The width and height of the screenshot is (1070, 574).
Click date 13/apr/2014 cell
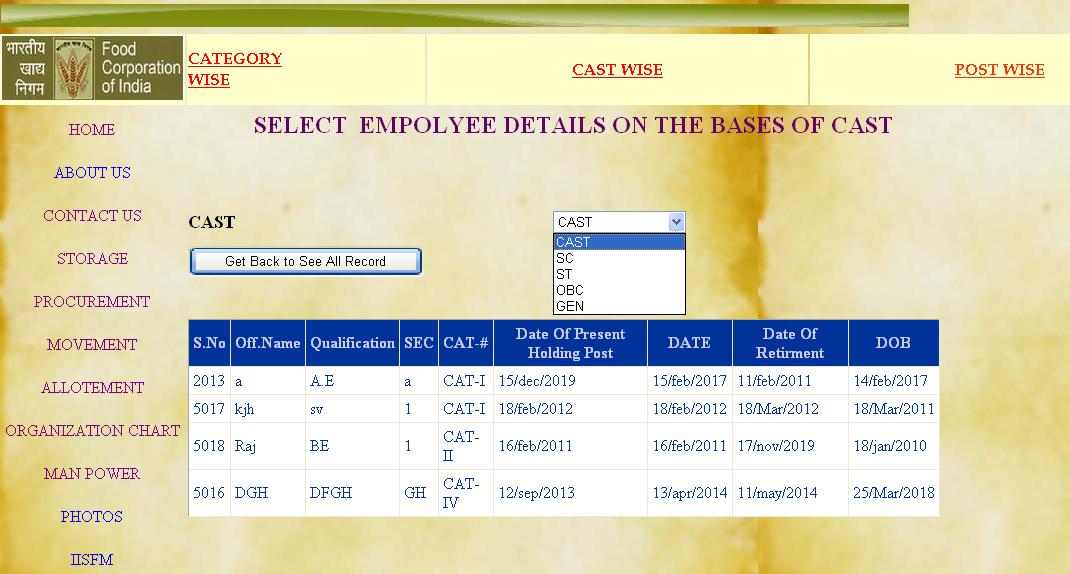click(689, 493)
